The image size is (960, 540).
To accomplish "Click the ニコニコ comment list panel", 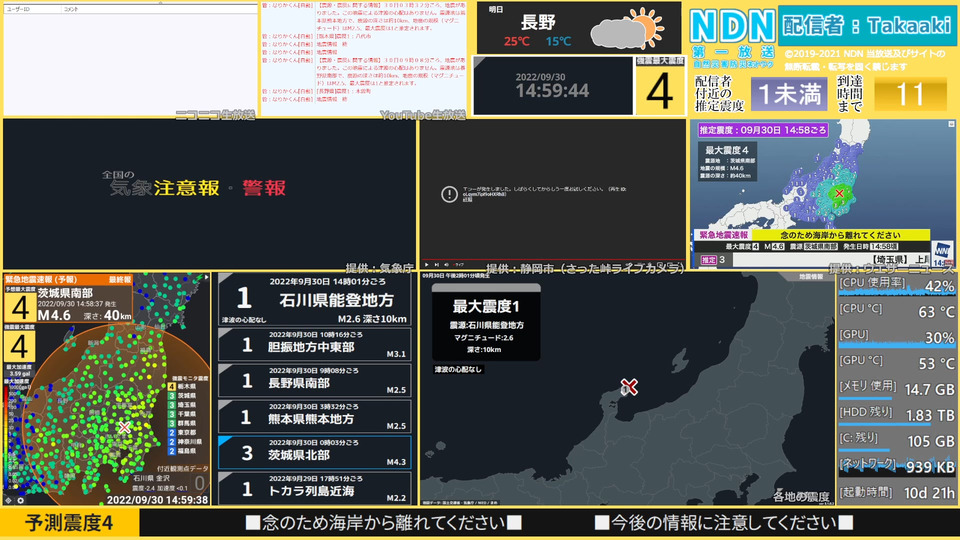I will [x=130, y=59].
